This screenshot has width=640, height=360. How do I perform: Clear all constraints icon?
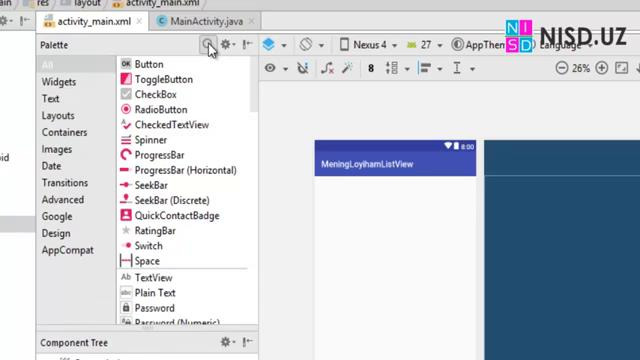[327, 68]
